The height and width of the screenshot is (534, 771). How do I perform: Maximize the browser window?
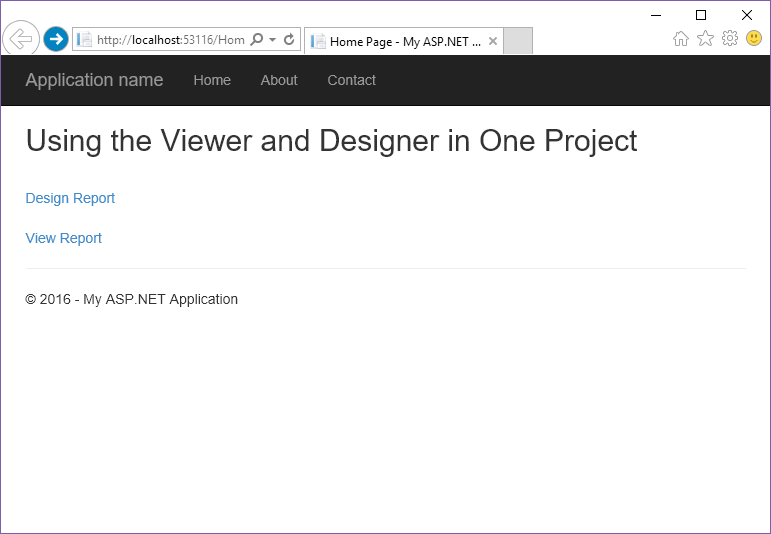click(x=701, y=15)
